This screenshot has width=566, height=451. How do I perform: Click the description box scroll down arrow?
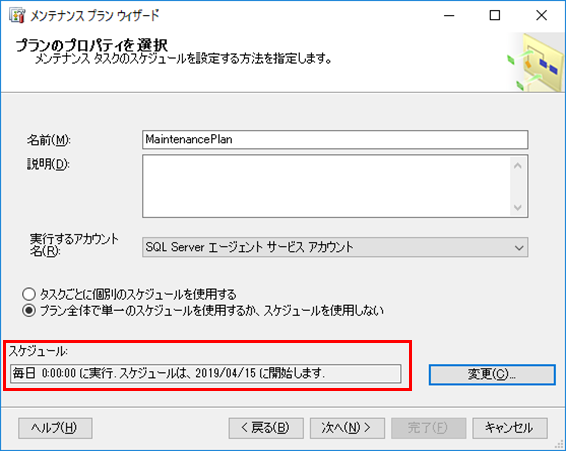[518, 207]
